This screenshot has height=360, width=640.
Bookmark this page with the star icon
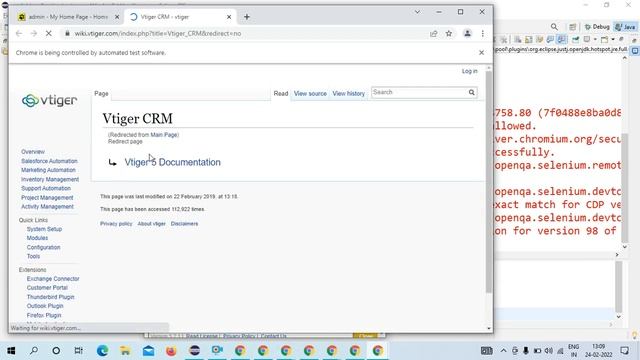(449, 33)
